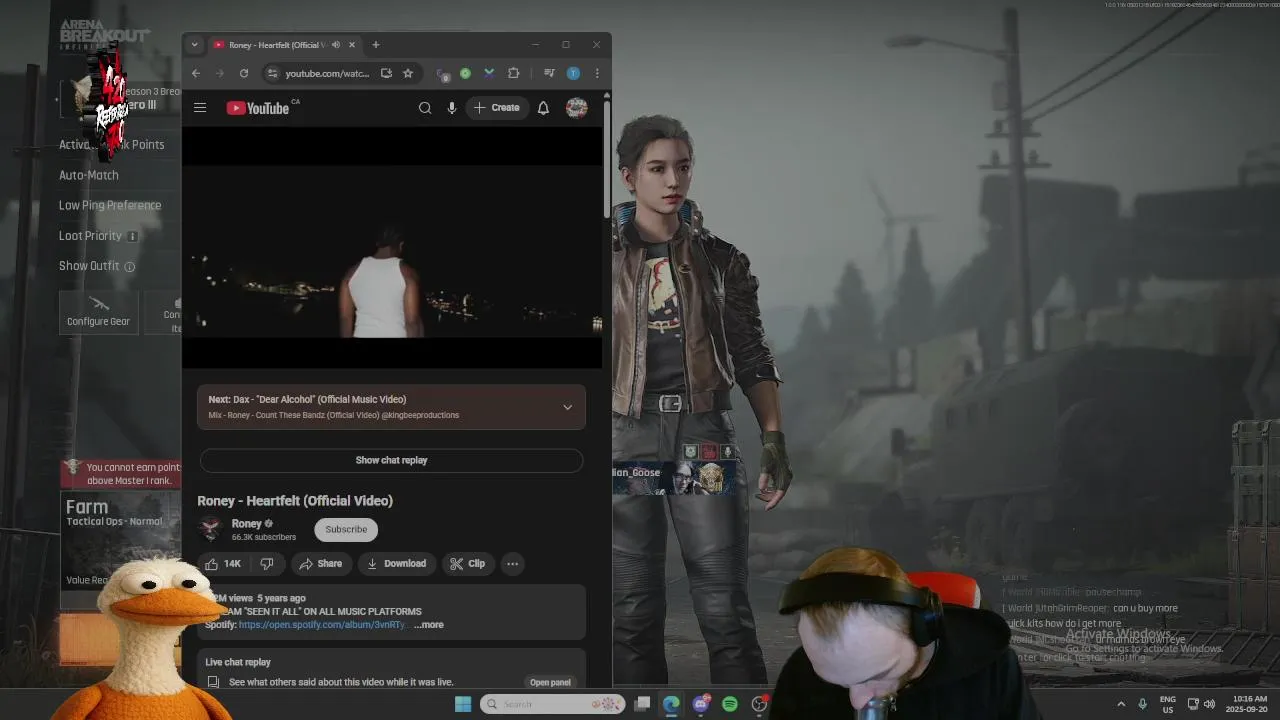Open YouTube account avatar menu
Viewport: 1280px width, 720px height.
pyautogui.click(x=576, y=108)
